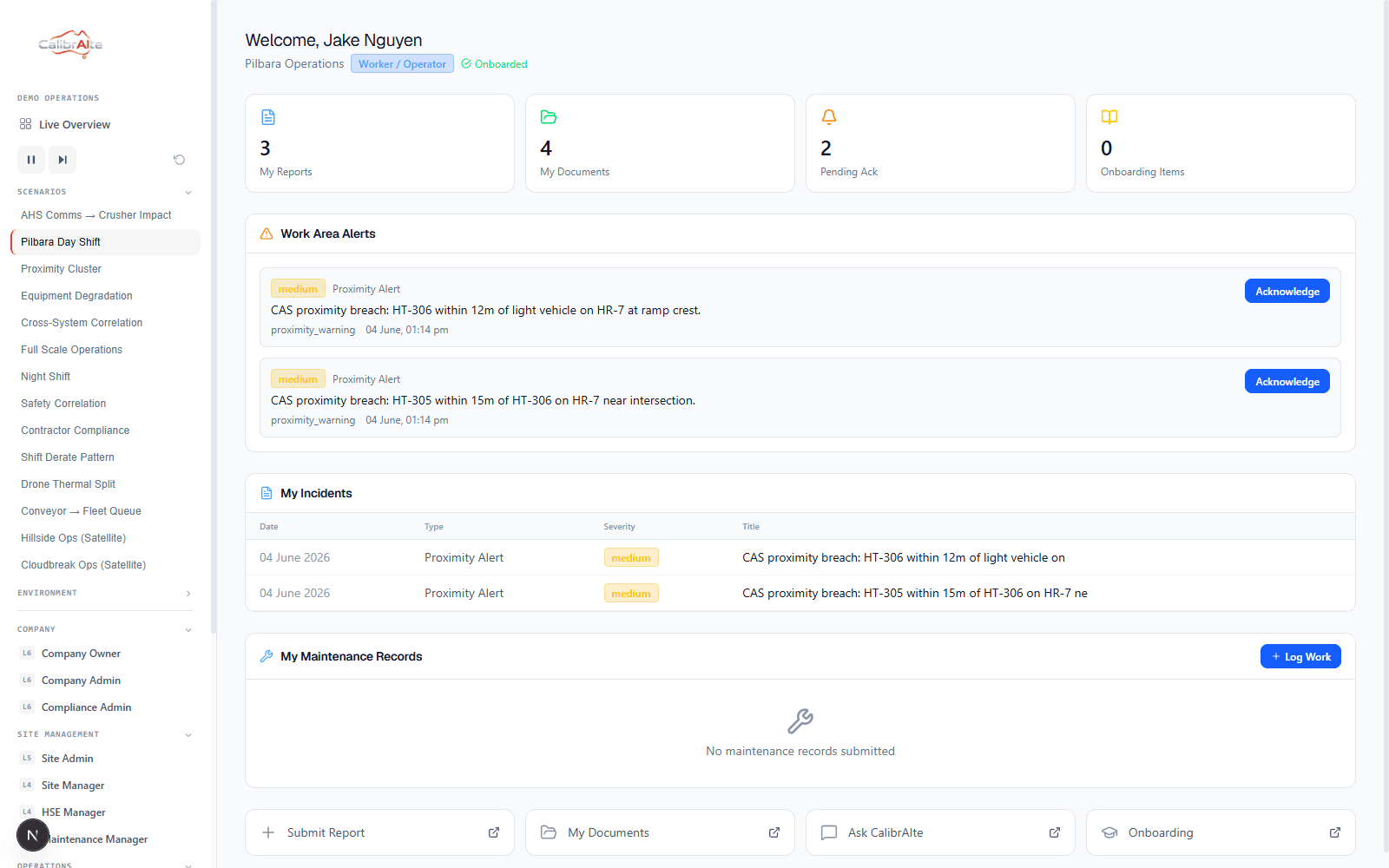Select Full Scale Operations scenario

point(105,350)
